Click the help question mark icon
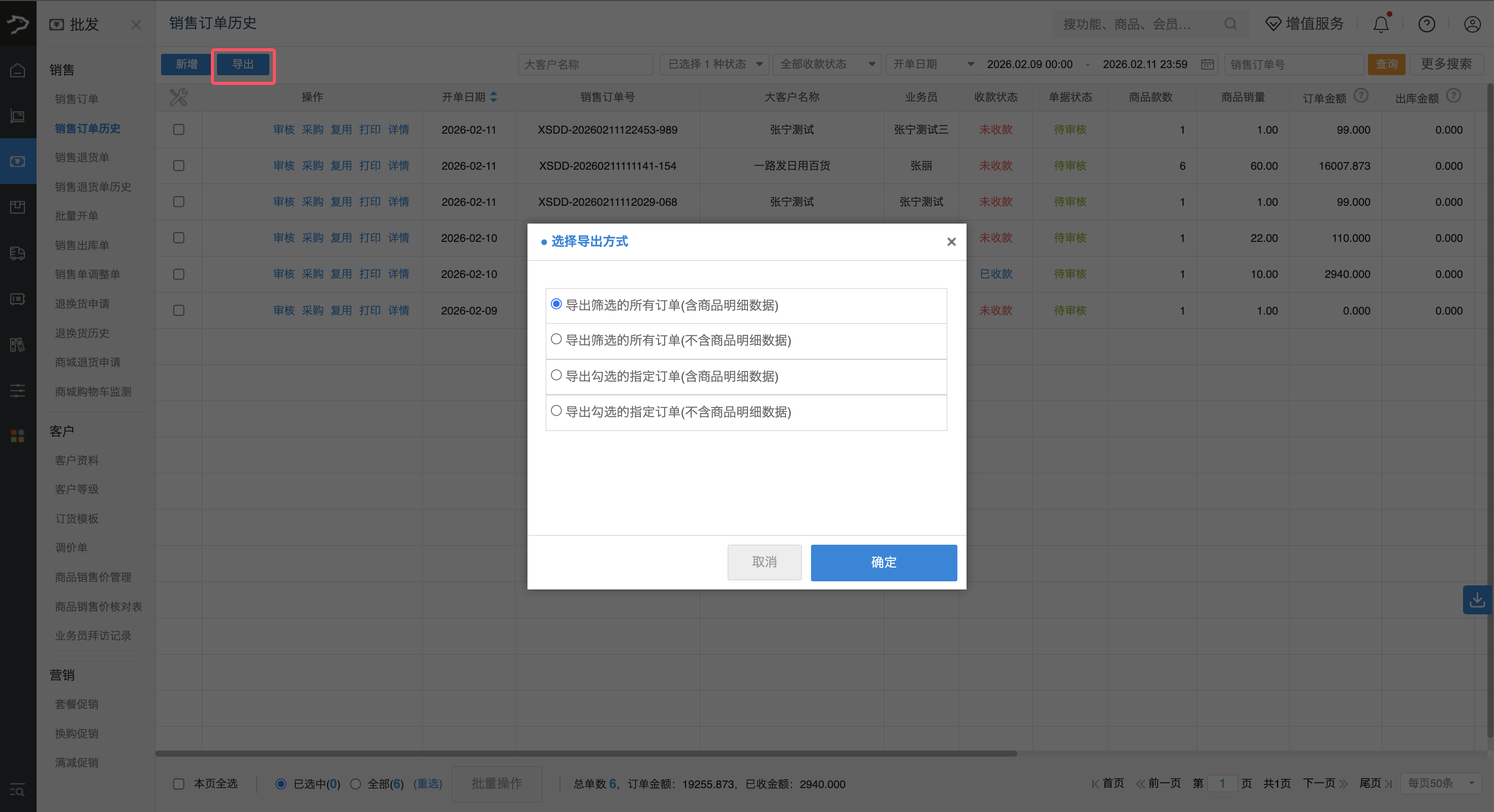The width and height of the screenshot is (1494, 812). click(x=1427, y=24)
